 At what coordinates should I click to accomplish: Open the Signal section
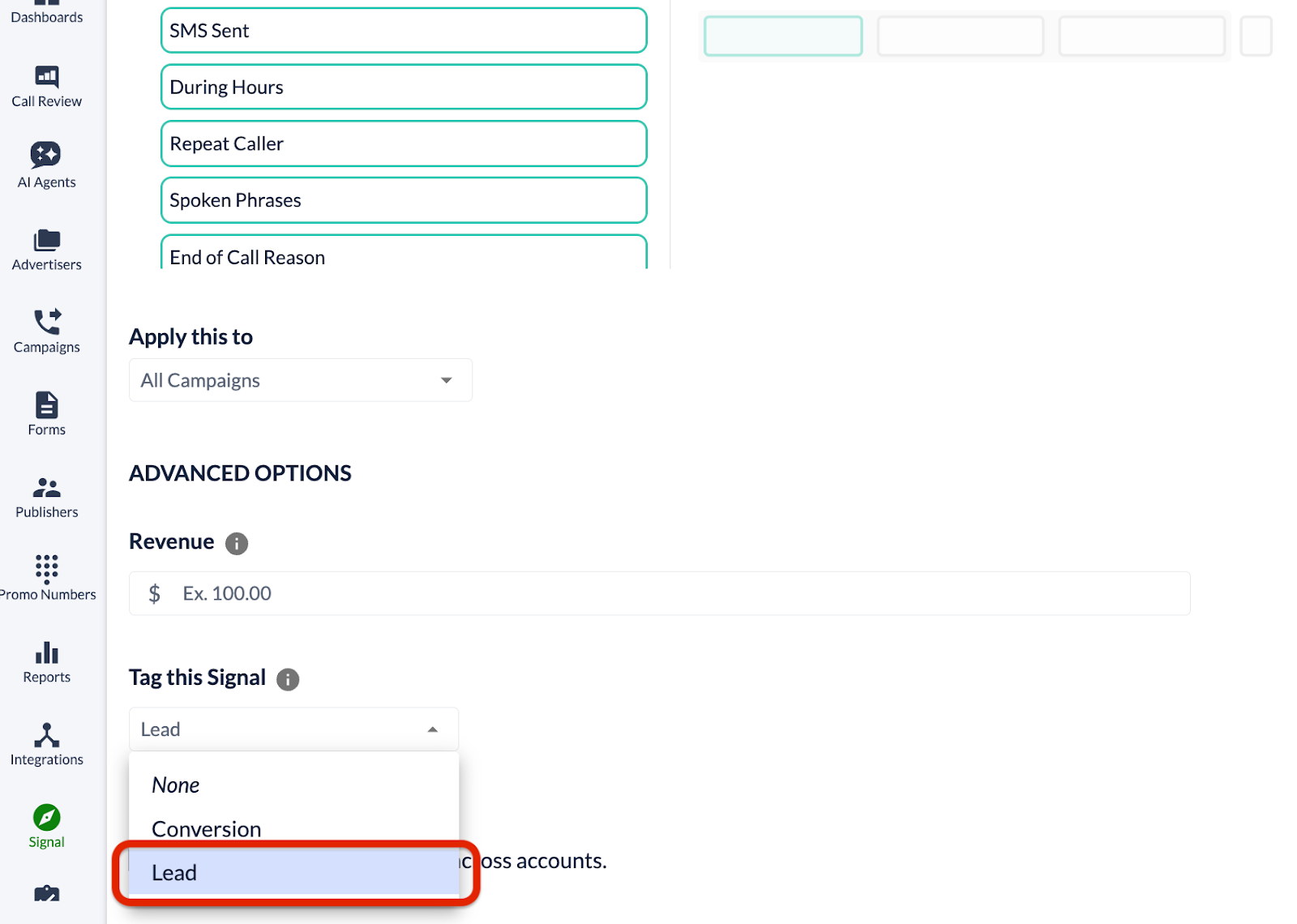click(47, 827)
